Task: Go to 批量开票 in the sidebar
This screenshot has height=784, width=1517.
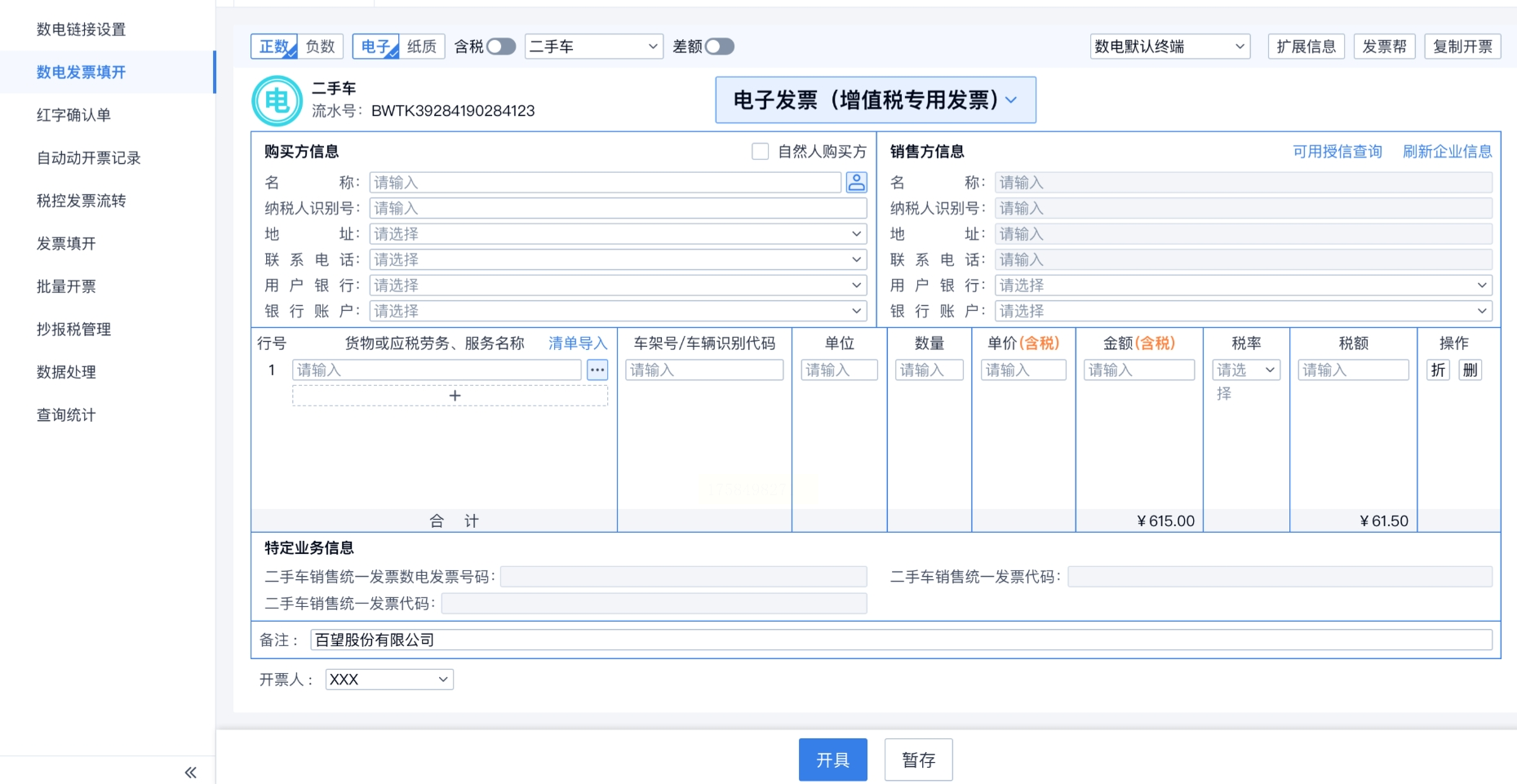Action: 66,286
